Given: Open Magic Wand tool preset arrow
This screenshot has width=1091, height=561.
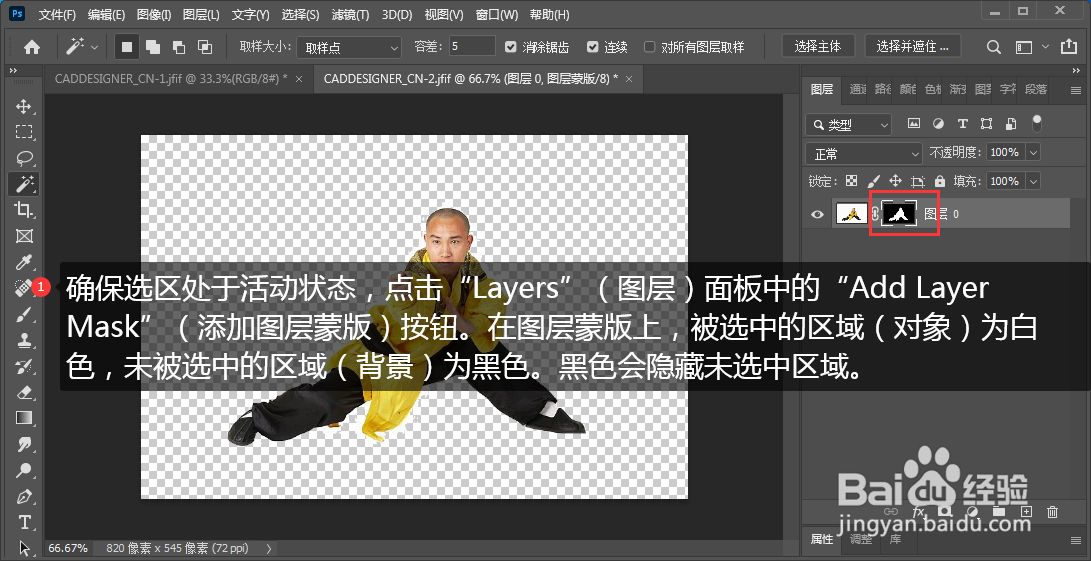Looking at the screenshot, I should 95,47.
